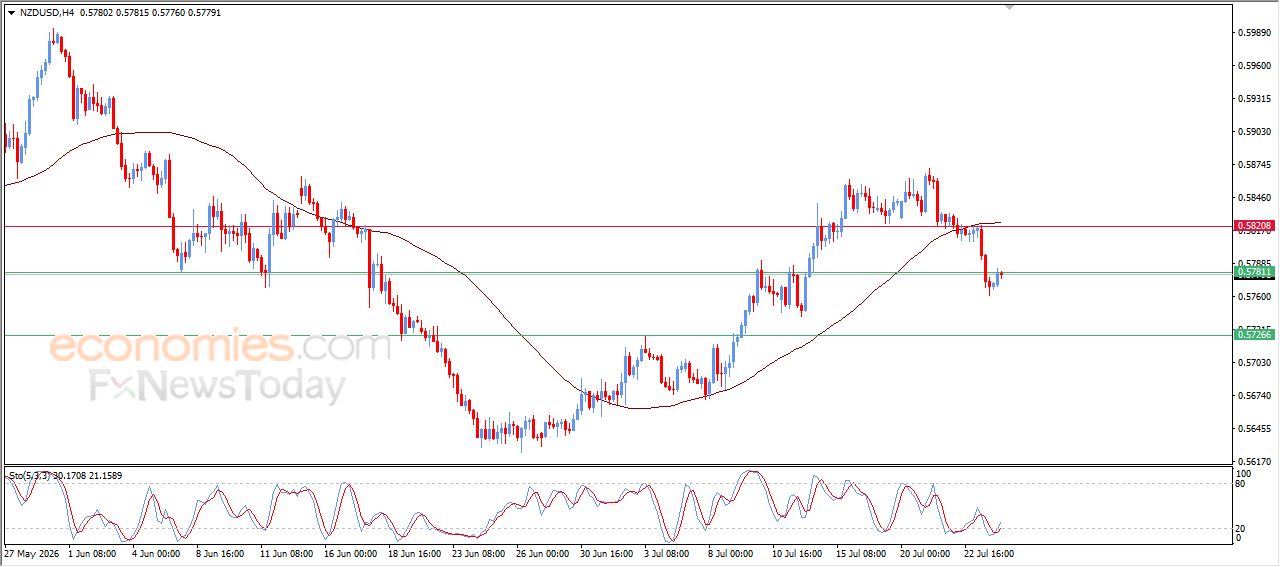Click the 27 May 2026 time axis label
Viewport: 1280px width, 567px height.
(32, 552)
